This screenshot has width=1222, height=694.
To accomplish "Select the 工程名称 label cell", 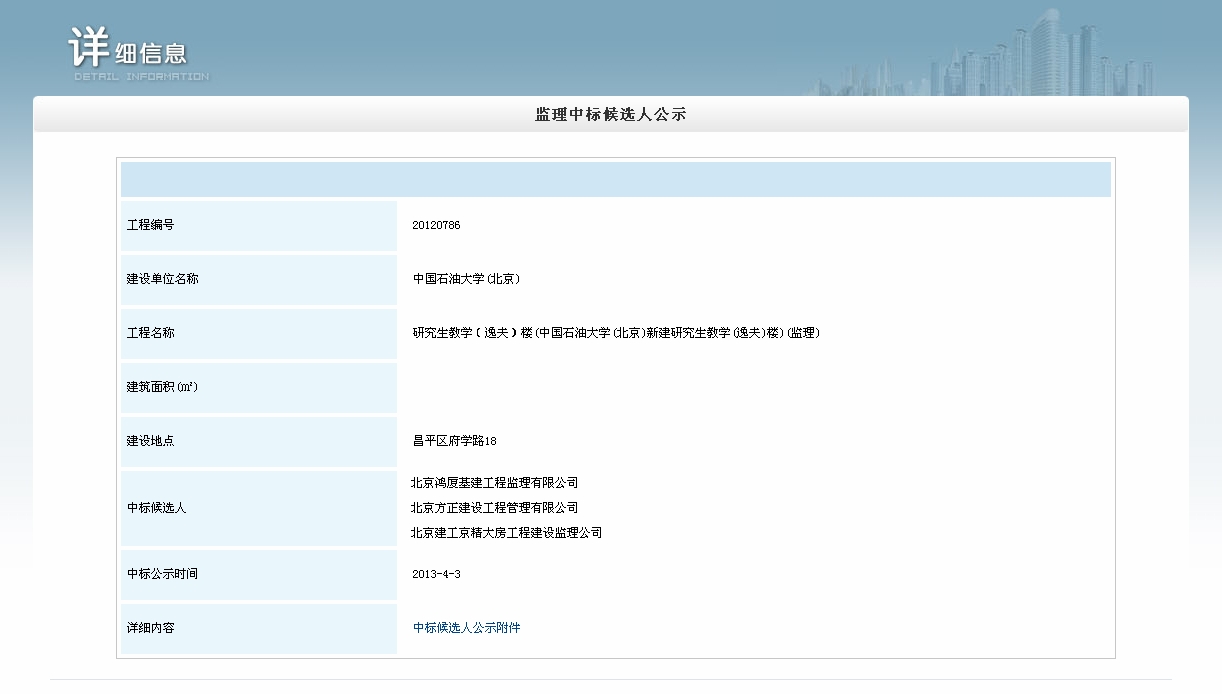I will tap(259, 333).
